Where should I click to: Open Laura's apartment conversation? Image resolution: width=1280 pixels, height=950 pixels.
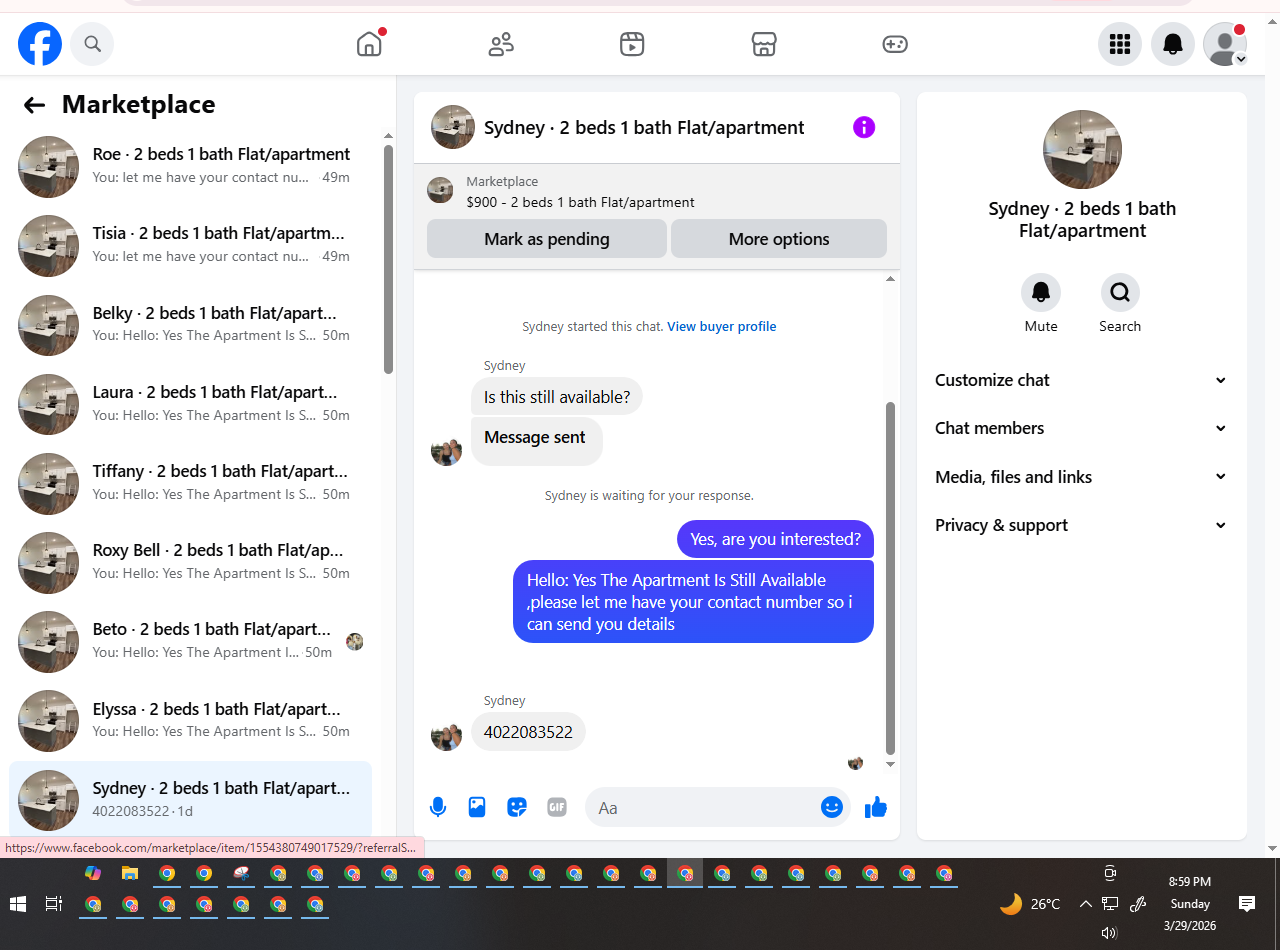point(190,404)
